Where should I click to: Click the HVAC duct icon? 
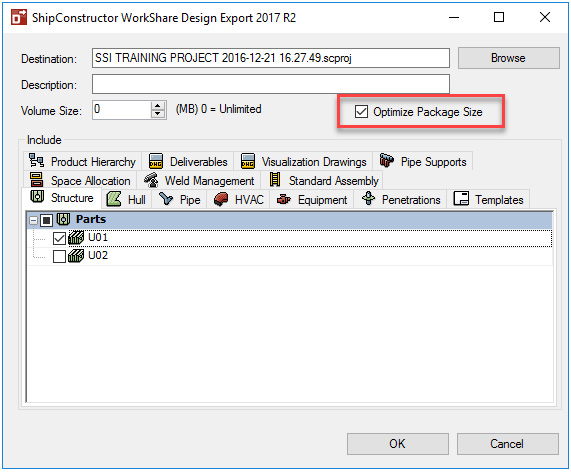[x=221, y=199]
